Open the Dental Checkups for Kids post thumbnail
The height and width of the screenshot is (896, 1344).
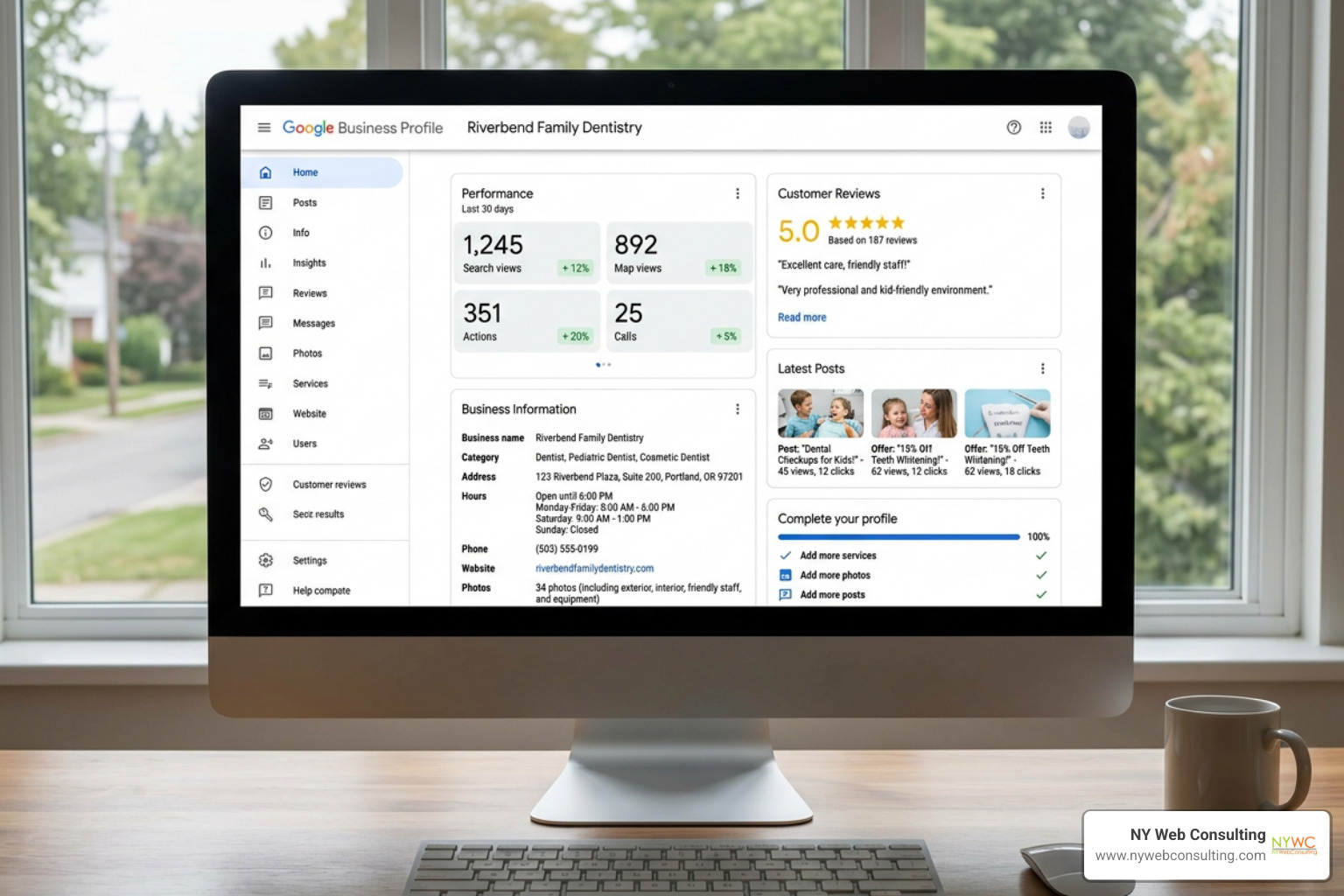[820, 413]
